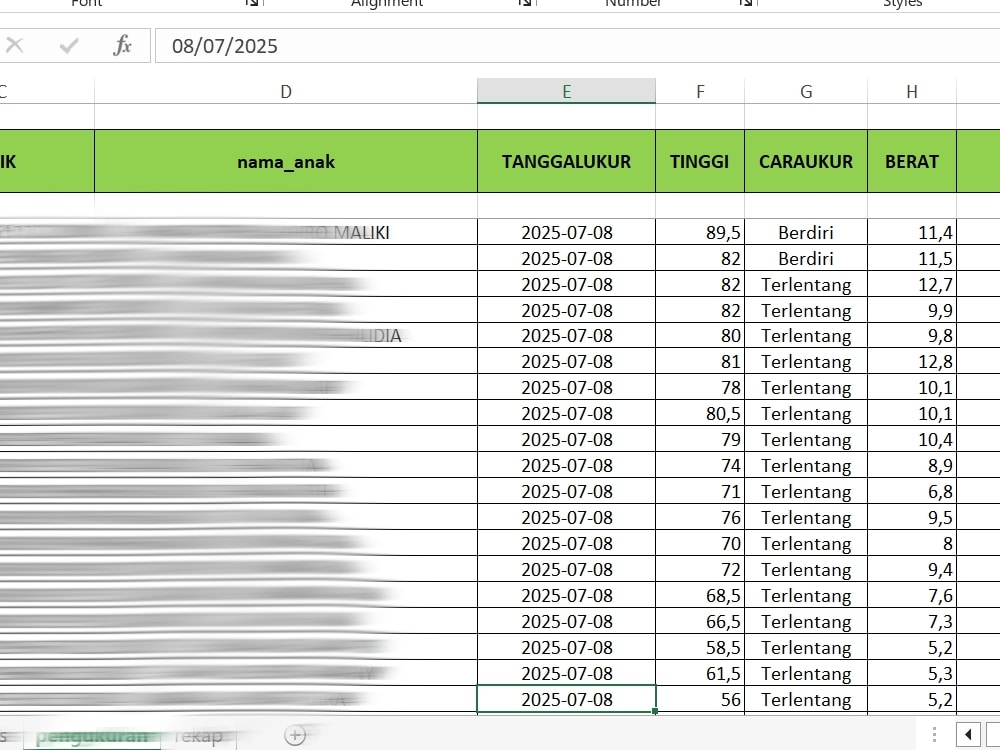Click the CARAUKUR header cell

click(806, 161)
